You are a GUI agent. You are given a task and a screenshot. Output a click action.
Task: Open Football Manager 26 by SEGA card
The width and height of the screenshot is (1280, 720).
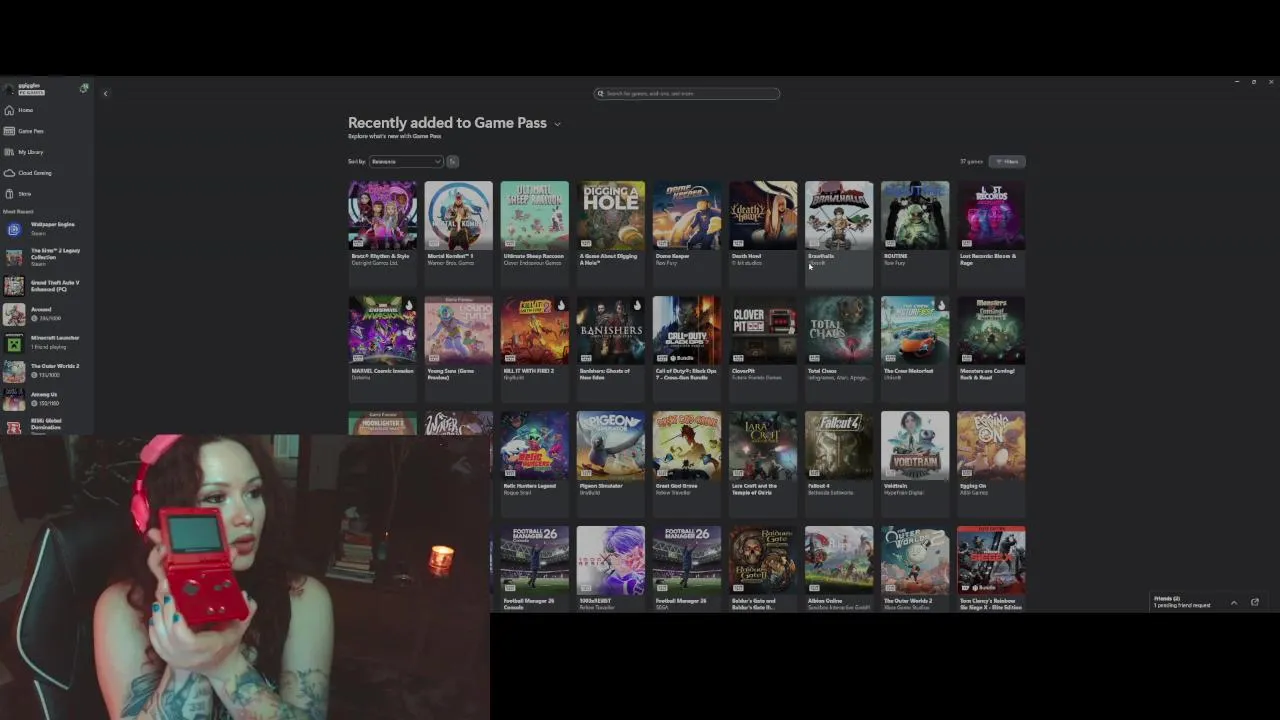pos(686,568)
